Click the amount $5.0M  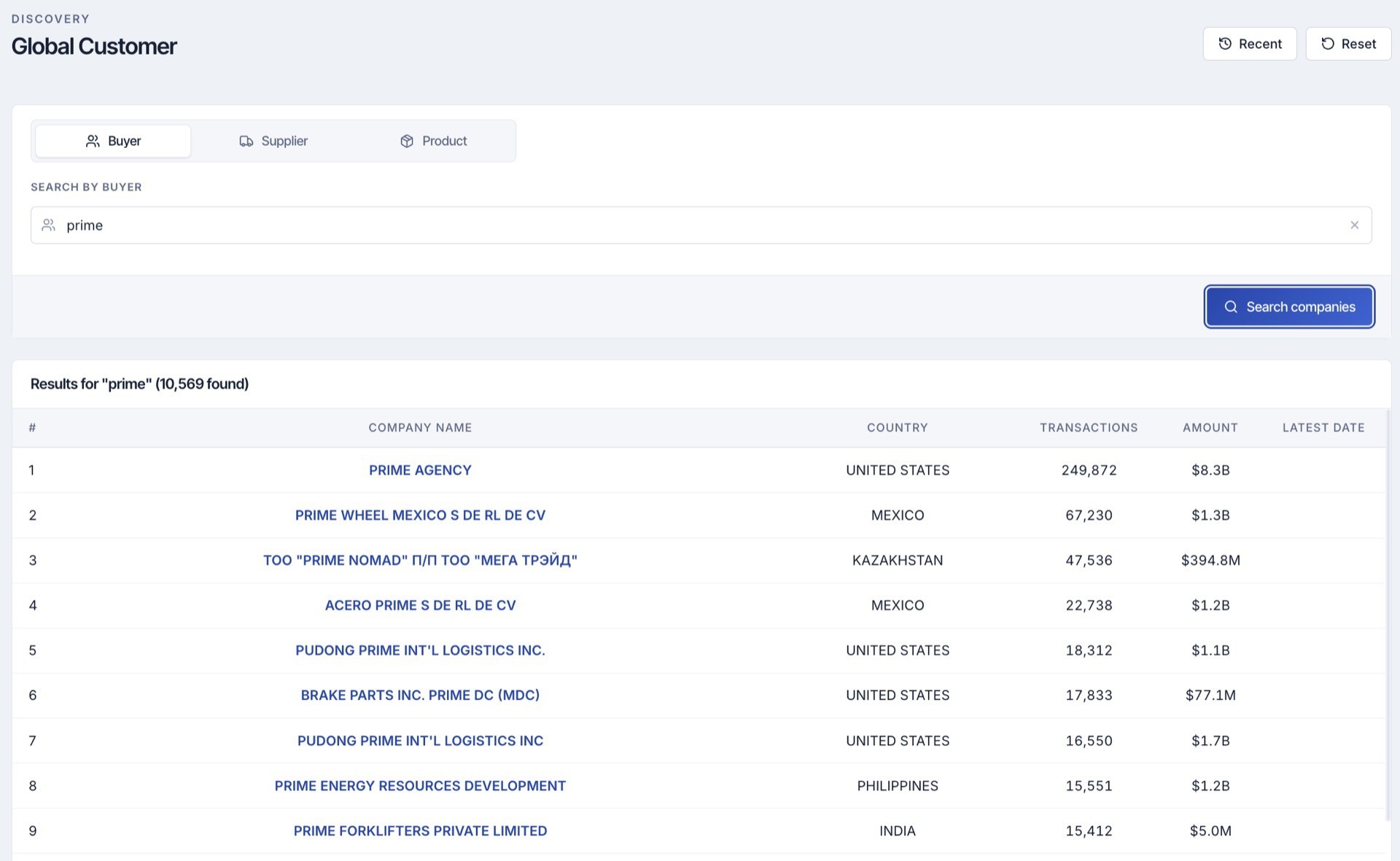[x=1210, y=831]
